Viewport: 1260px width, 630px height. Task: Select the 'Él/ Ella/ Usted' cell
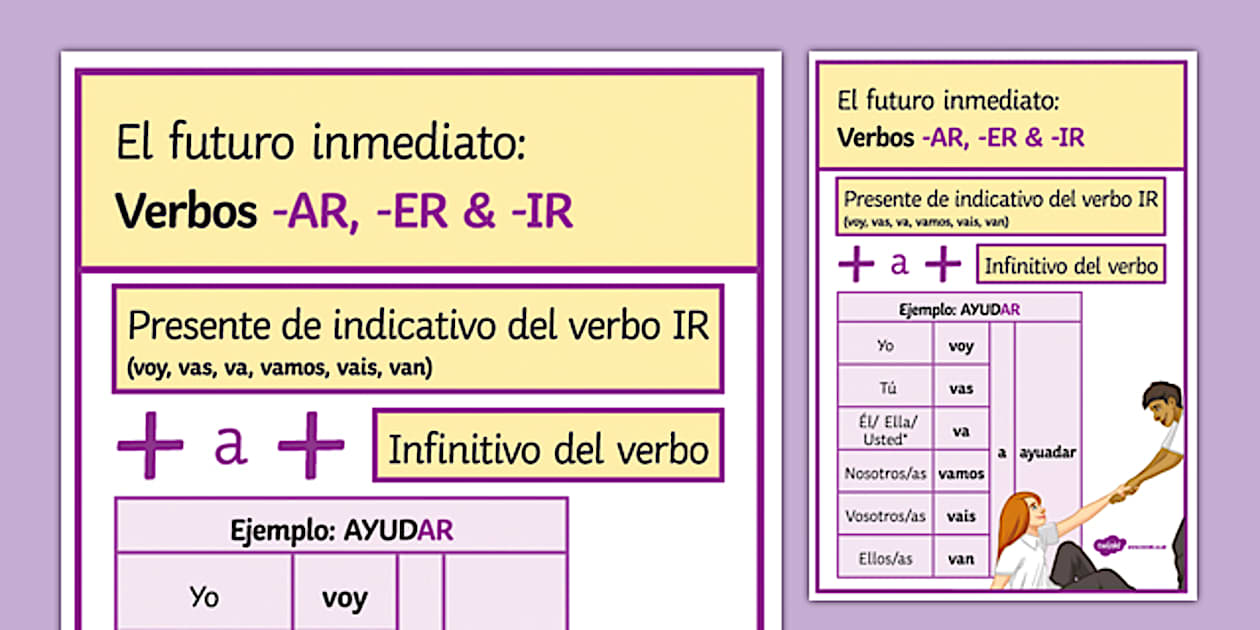coord(885,431)
